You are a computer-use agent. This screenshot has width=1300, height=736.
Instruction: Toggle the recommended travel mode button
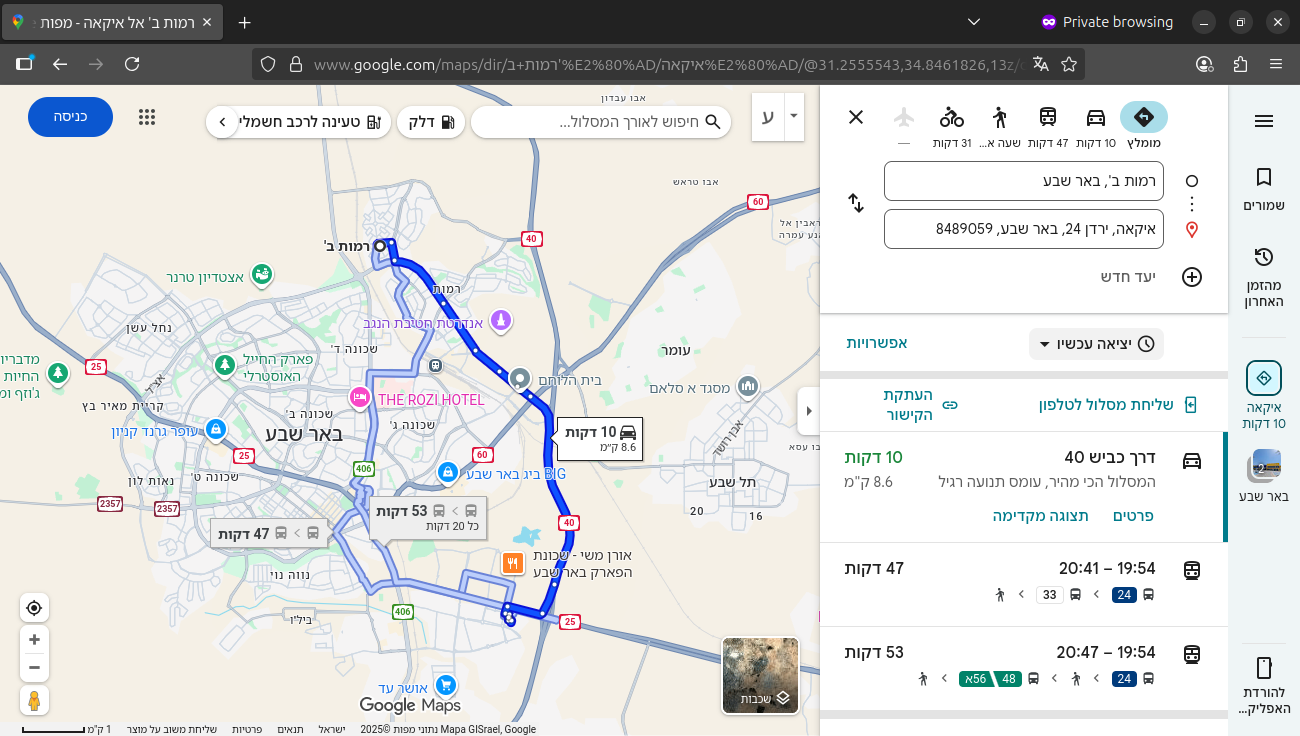point(1144,118)
